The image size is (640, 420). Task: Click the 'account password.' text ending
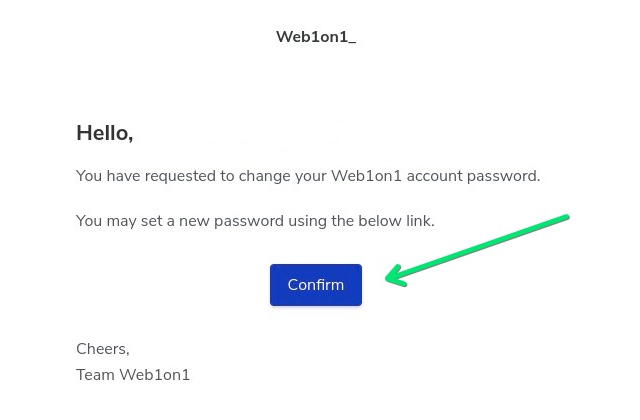[473, 176]
